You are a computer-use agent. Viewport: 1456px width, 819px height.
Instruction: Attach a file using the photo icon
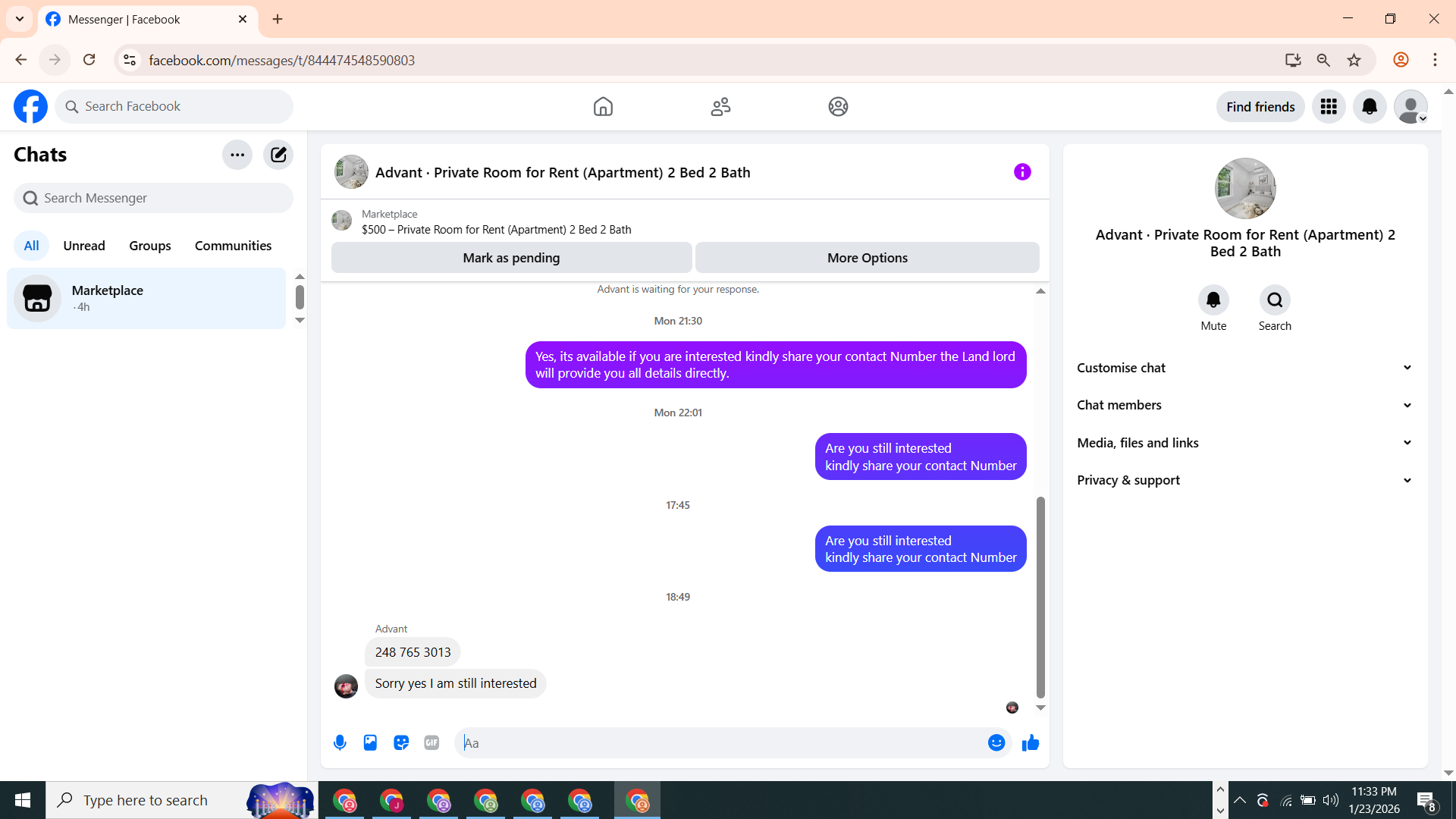tap(370, 743)
